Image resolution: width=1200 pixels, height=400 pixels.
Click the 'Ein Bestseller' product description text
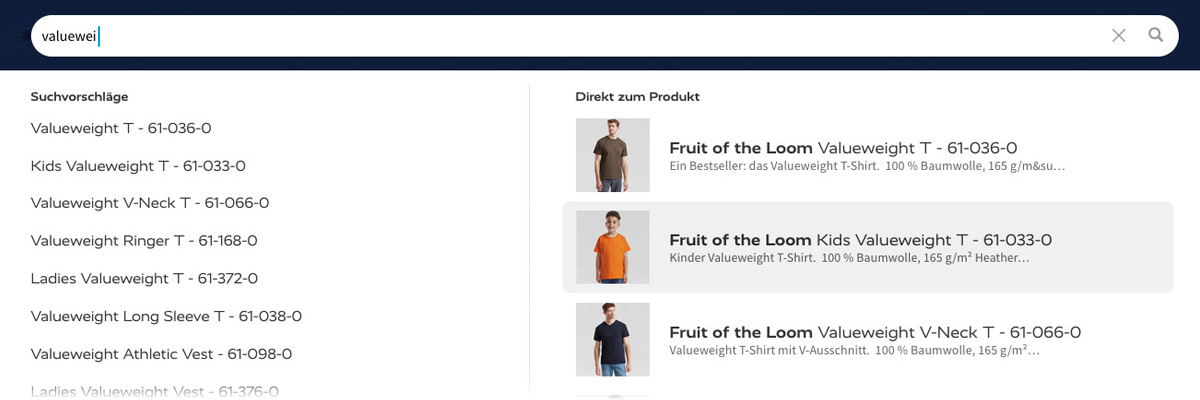coord(866,166)
